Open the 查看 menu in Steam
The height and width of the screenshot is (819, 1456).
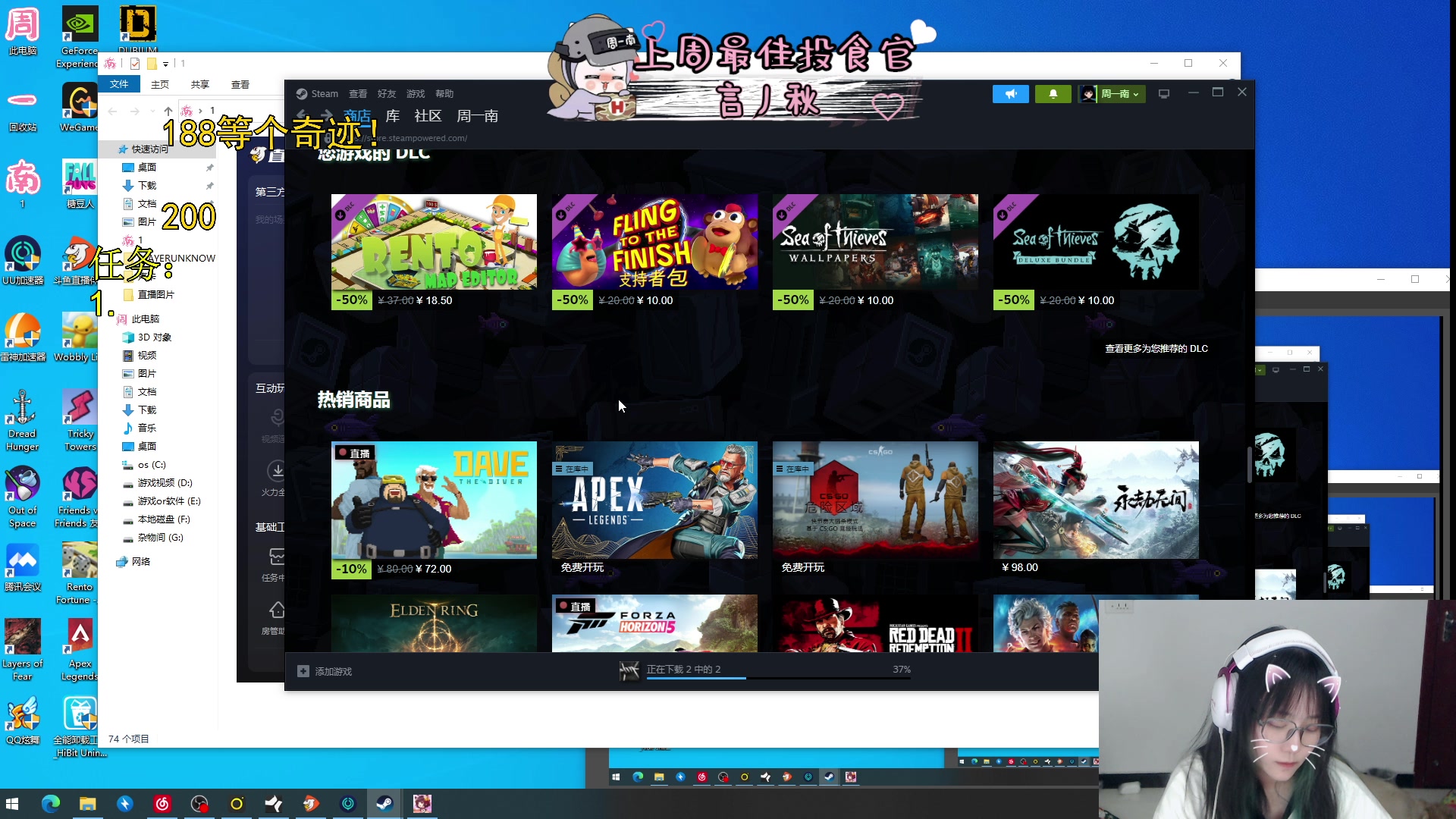(x=358, y=94)
